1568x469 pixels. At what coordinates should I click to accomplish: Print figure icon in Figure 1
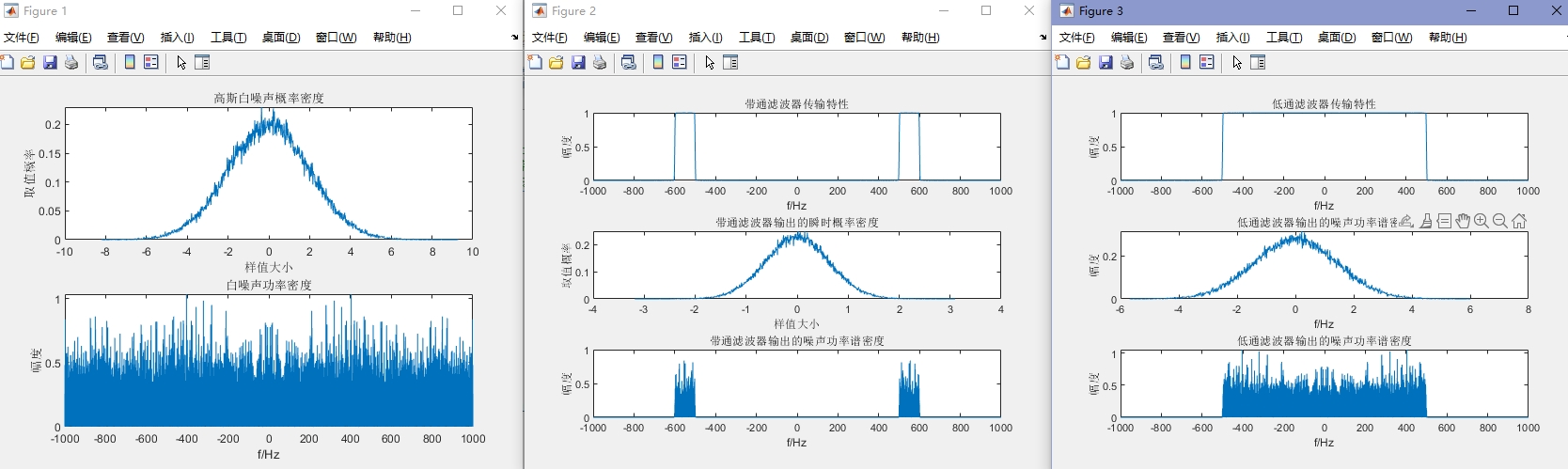click(x=71, y=62)
